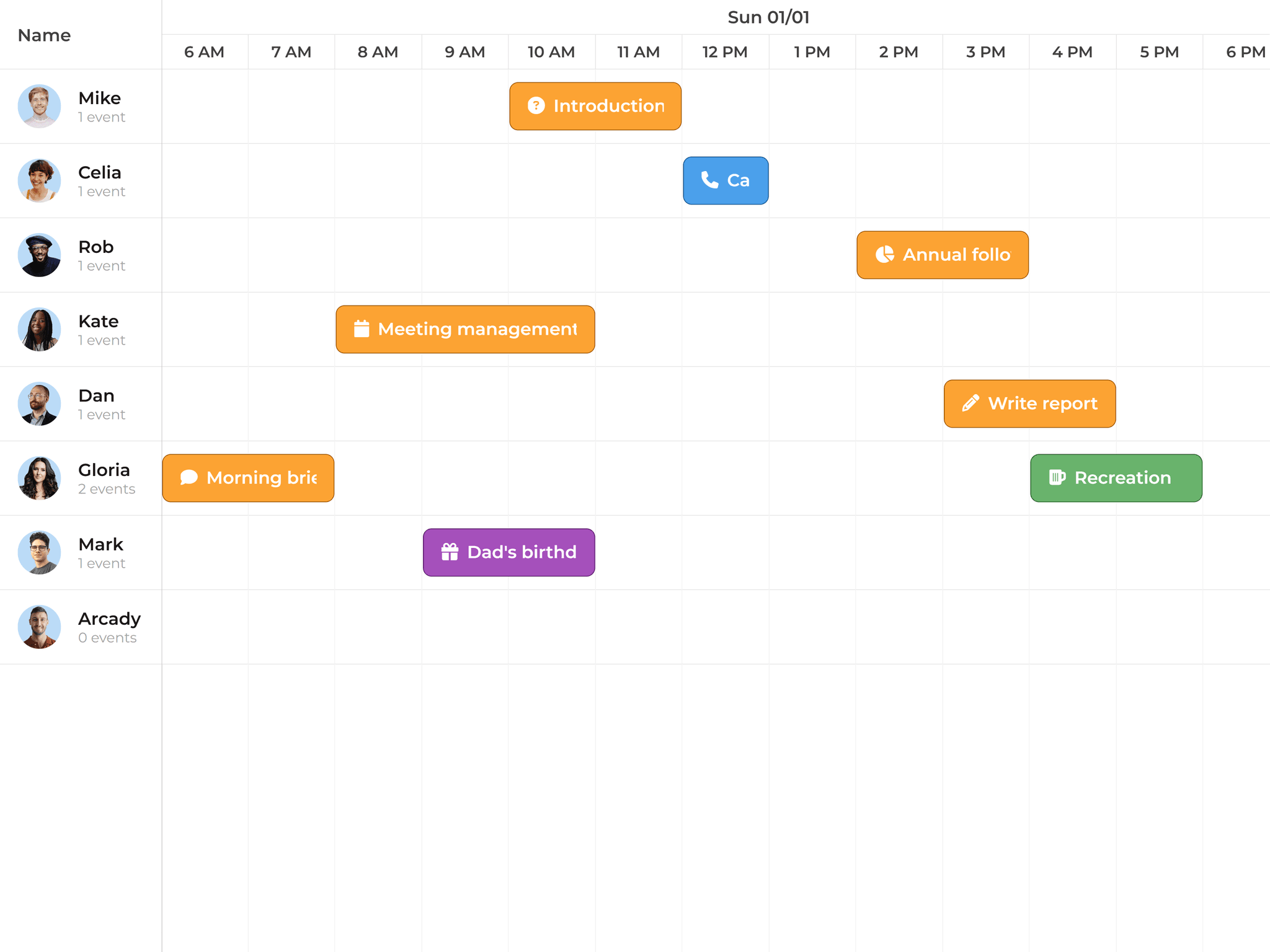Click the question mark icon on Introduction event
This screenshot has width=1270, height=952.
point(536,106)
